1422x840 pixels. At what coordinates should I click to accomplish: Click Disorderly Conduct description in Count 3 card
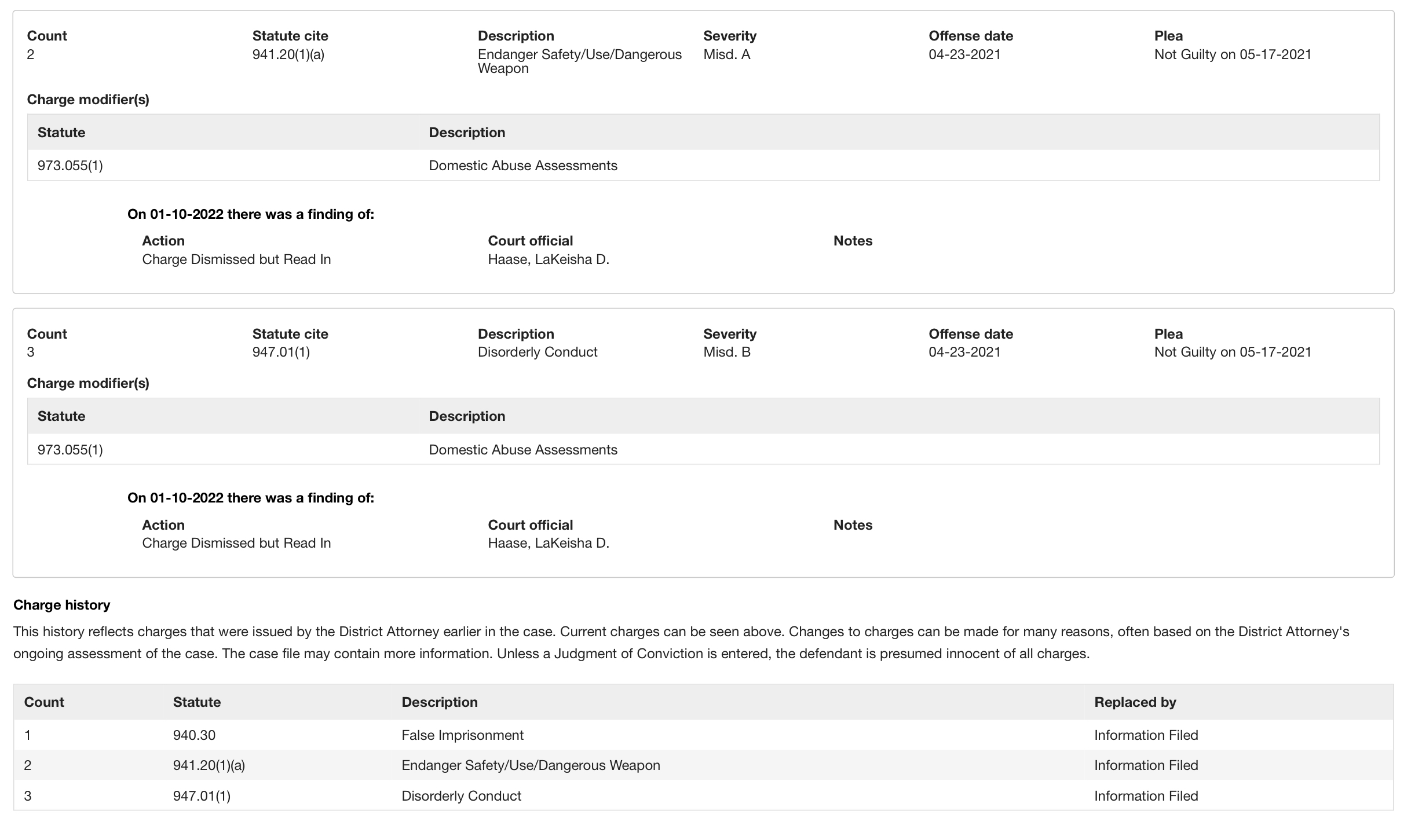pos(538,352)
